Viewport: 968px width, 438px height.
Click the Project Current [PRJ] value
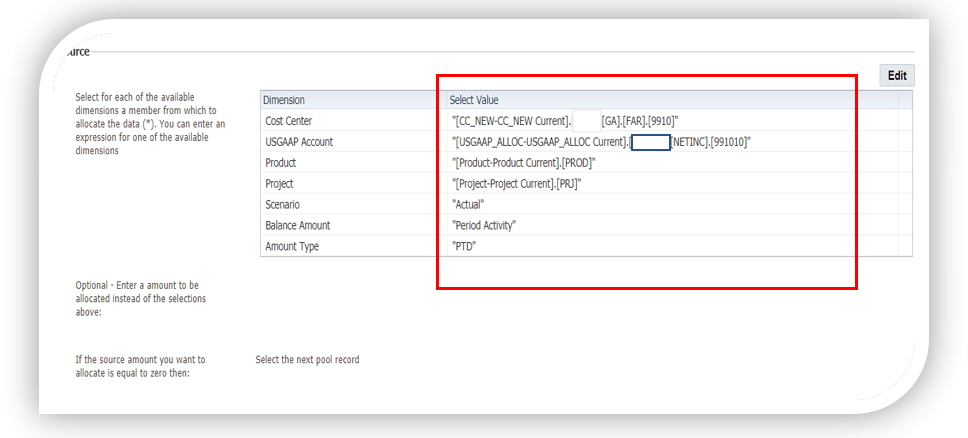[517, 184]
